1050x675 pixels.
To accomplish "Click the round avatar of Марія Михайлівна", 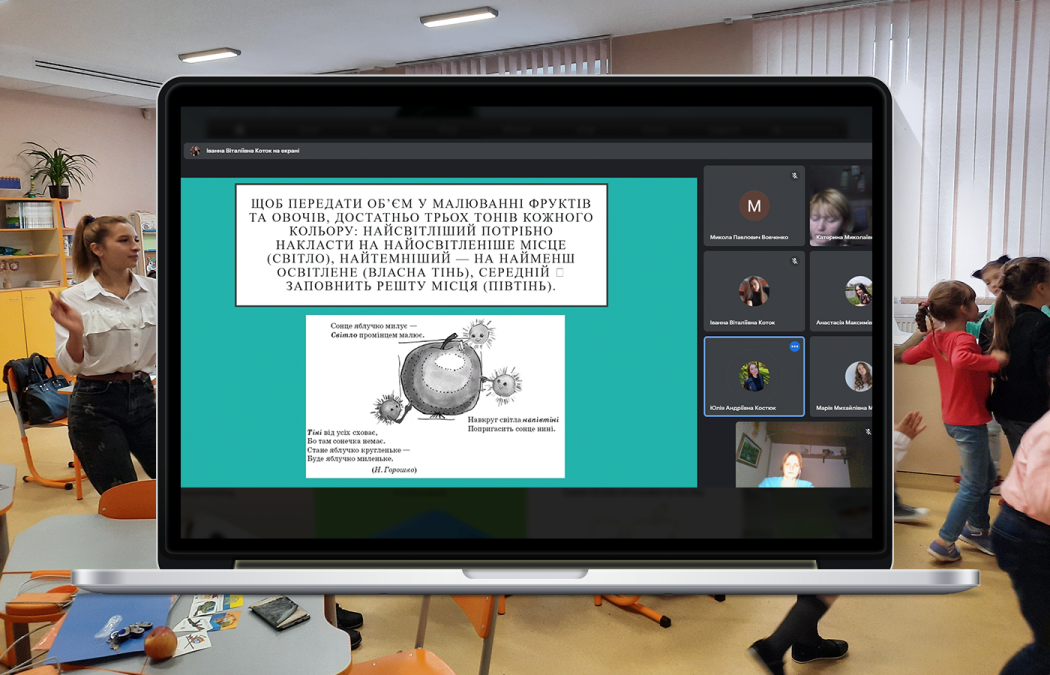I will click(858, 376).
